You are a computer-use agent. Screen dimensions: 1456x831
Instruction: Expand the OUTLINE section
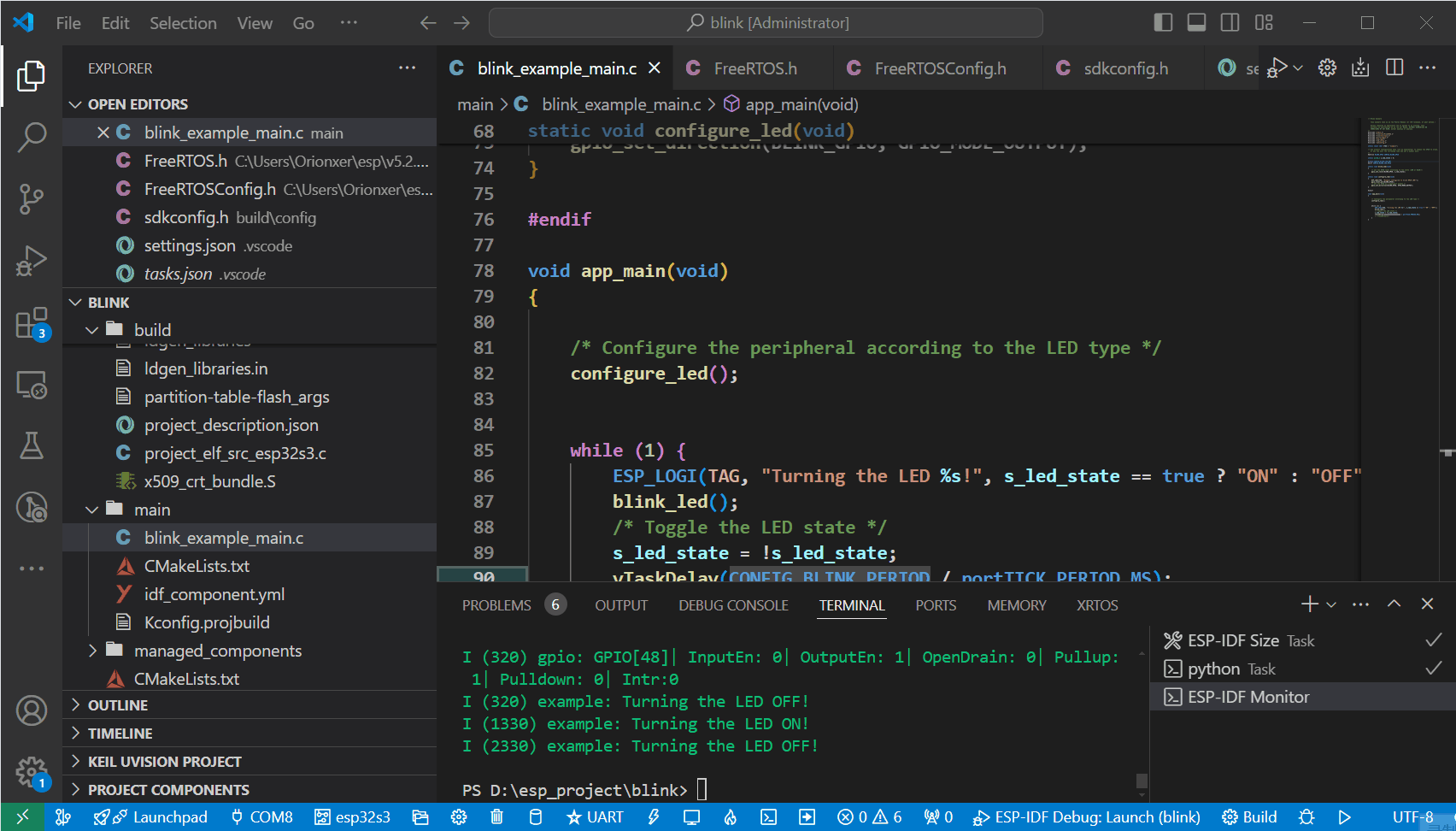pyautogui.click(x=250, y=705)
